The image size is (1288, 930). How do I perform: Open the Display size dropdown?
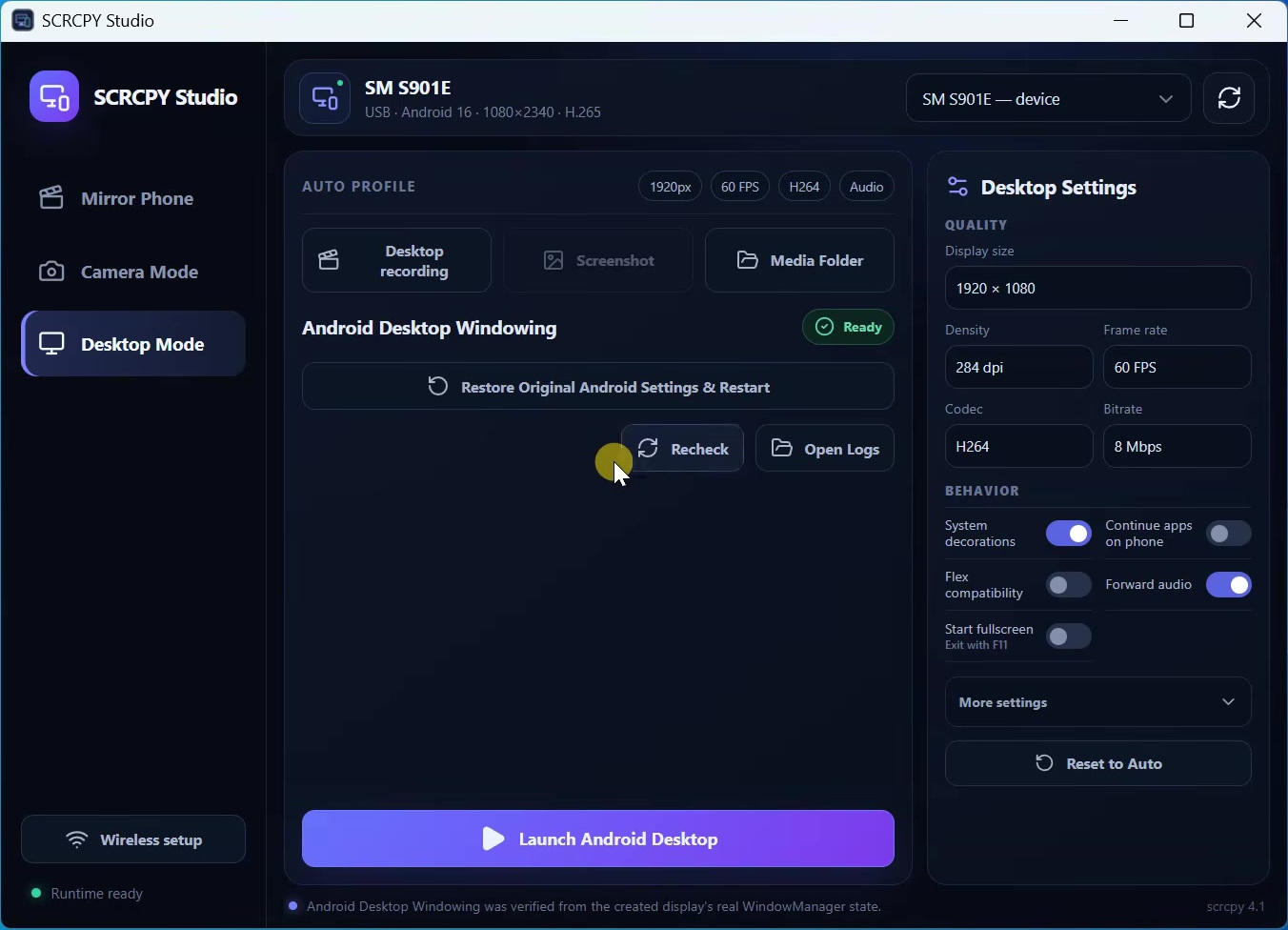pos(1098,288)
